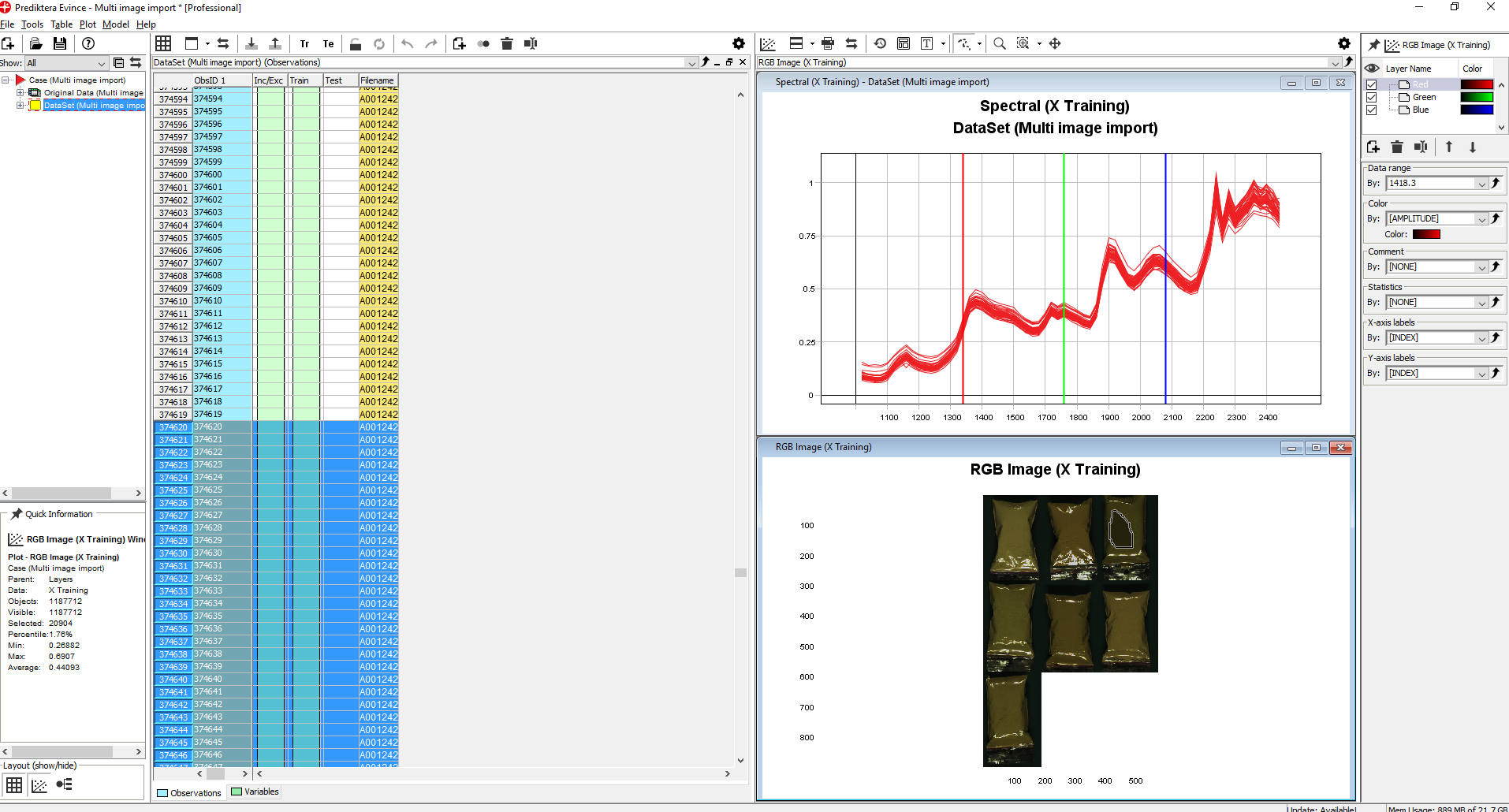Uncheck the Red layer visibility checkbox

(1372, 84)
